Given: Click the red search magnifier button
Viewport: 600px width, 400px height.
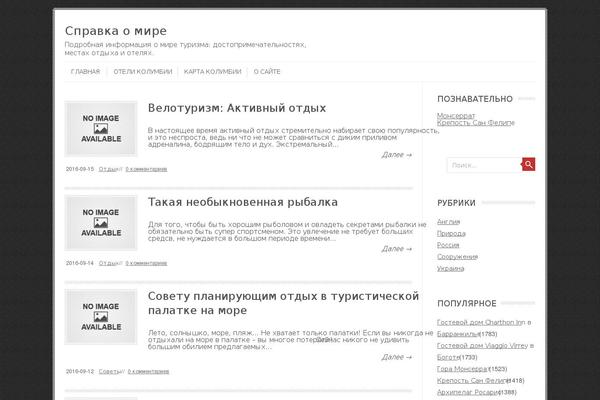Looking at the screenshot, I should click(x=528, y=165).
